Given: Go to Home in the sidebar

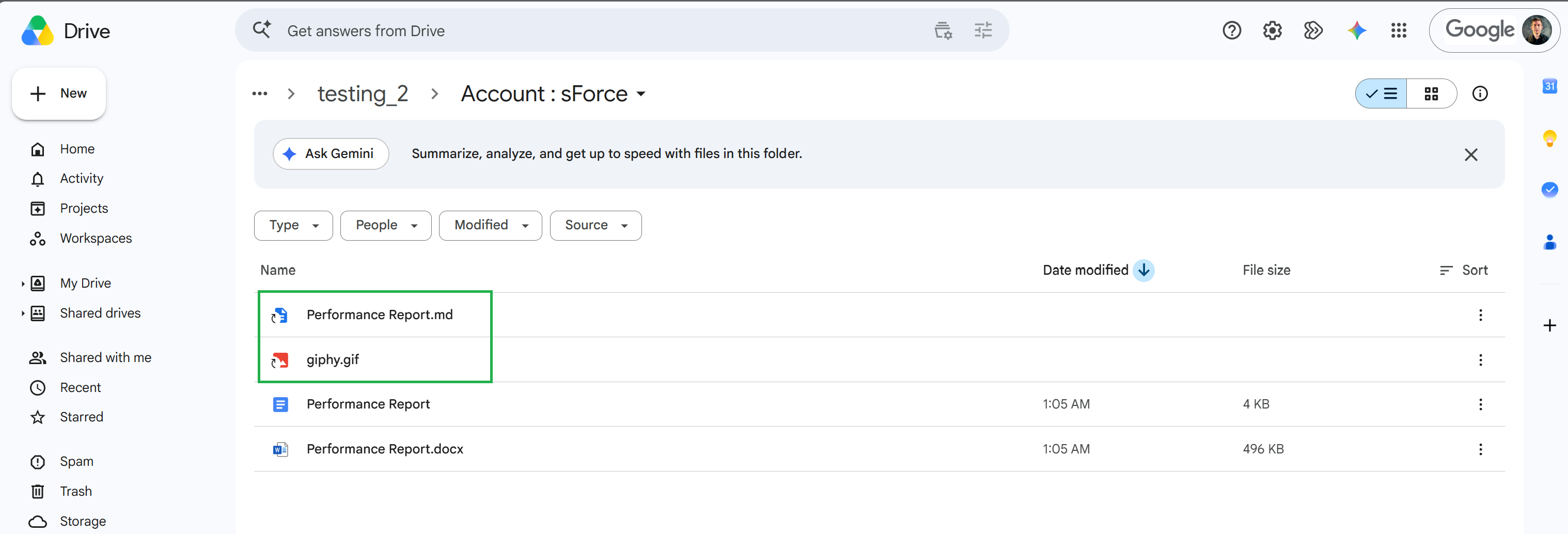Looking at the screenshot, I should coord(77,149).
